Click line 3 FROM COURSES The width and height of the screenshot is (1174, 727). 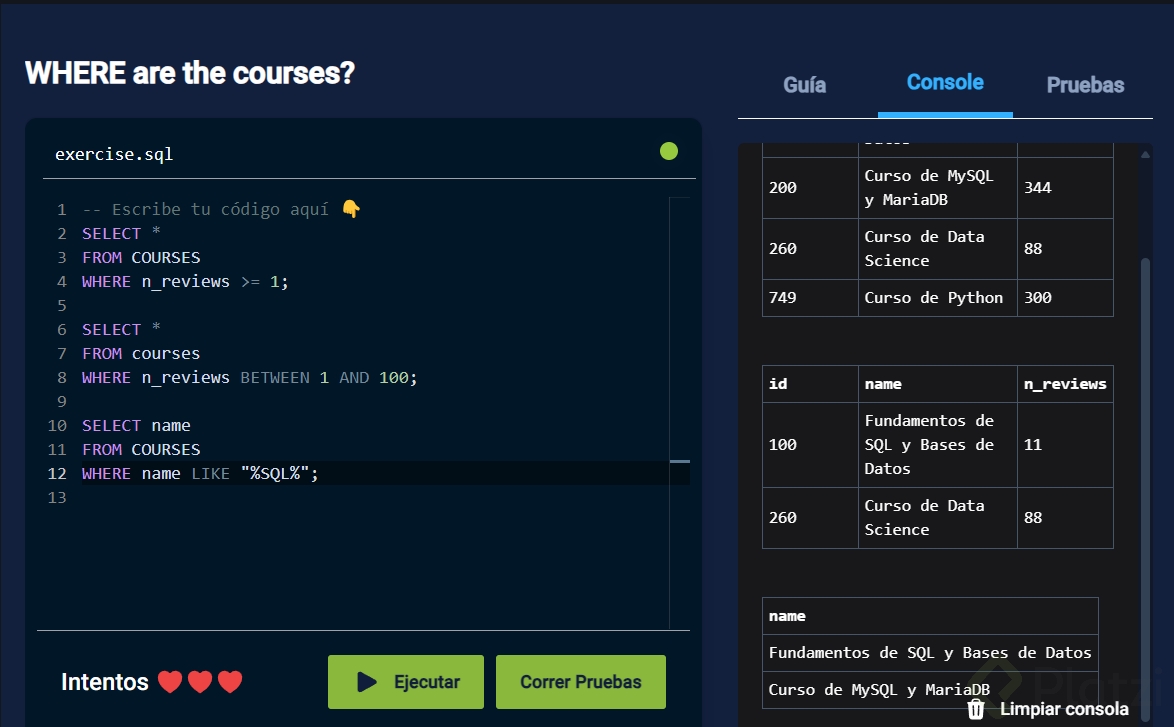click(141, 258)
